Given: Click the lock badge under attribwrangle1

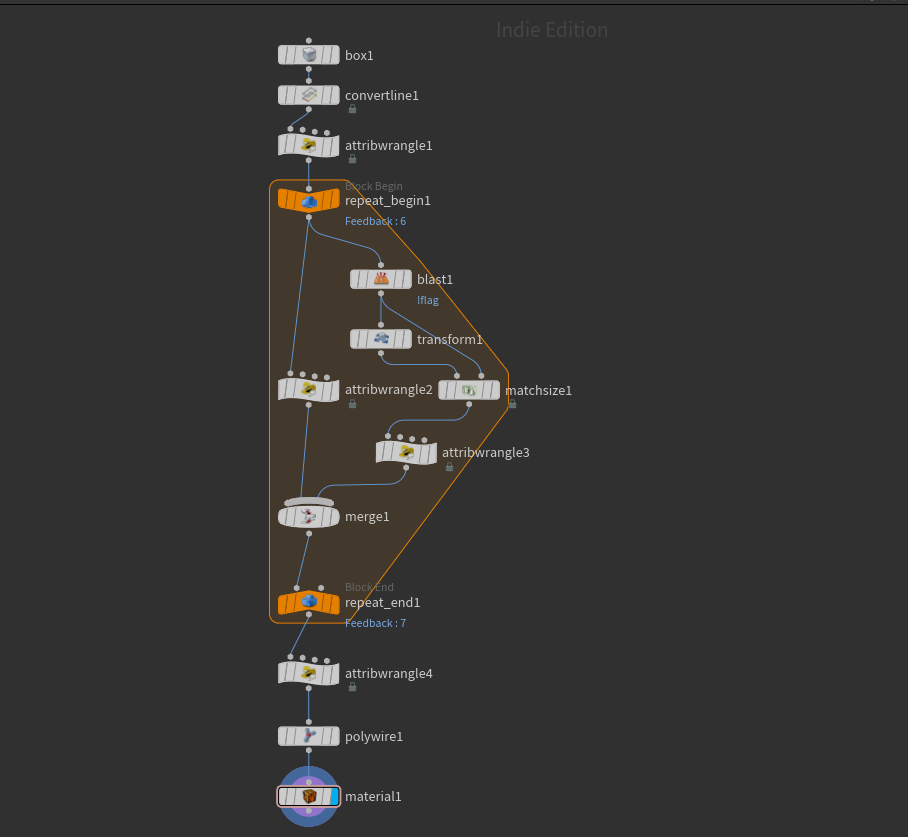Looking at the screenshot, I should point(352,159).
